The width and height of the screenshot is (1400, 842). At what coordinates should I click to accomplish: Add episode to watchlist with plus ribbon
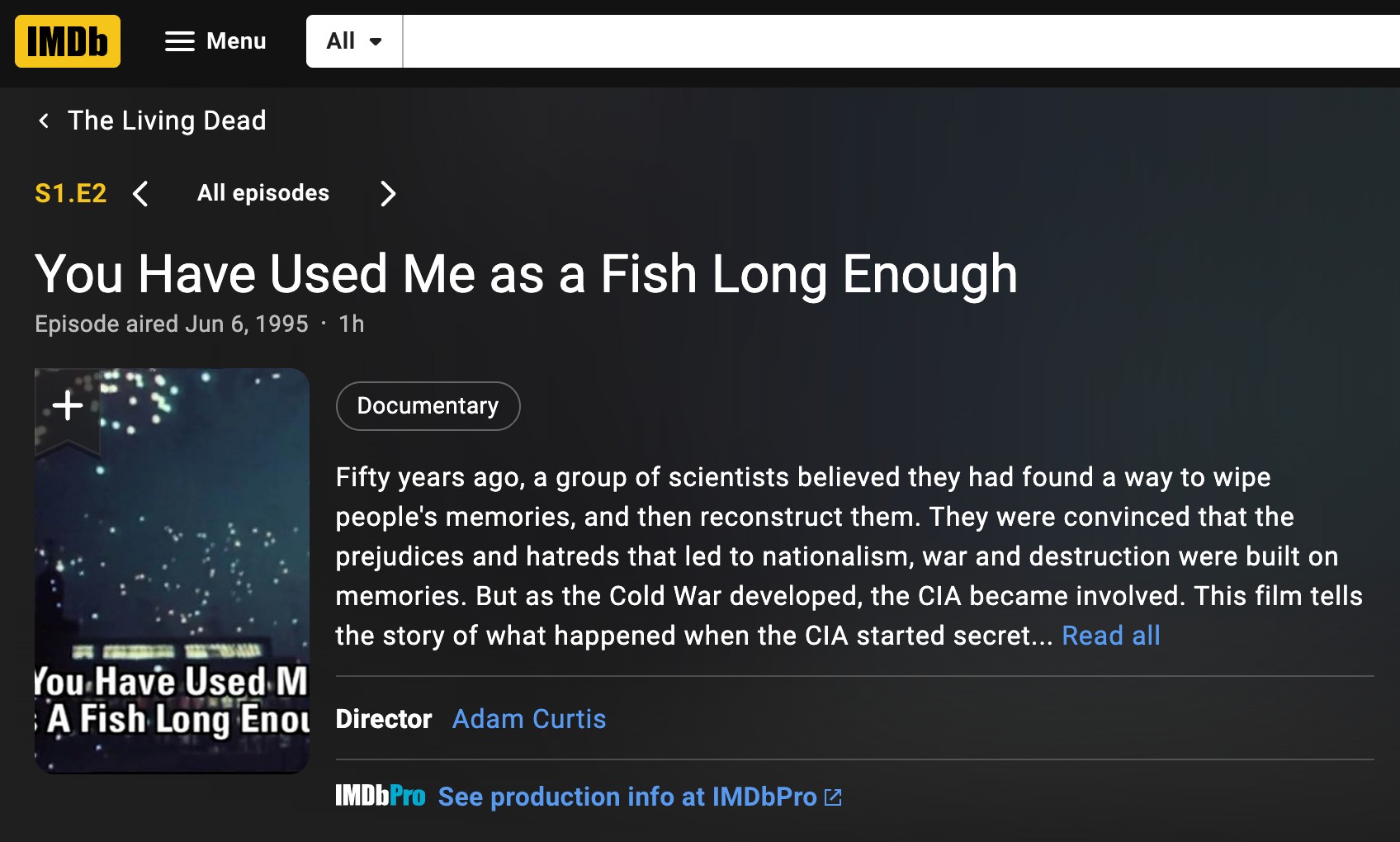[68, 406]
